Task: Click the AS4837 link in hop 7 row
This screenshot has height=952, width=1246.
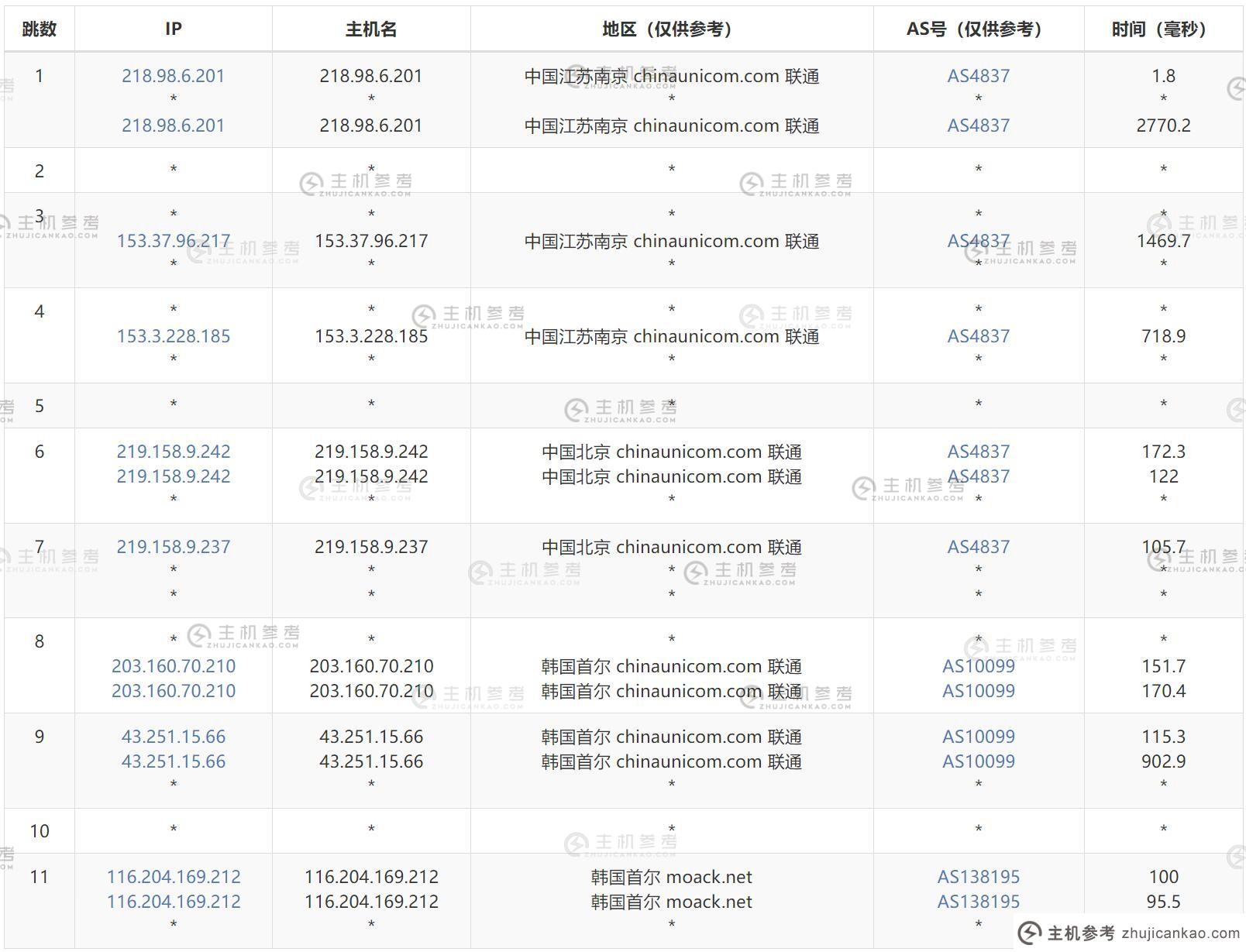Action: (979, 547)
